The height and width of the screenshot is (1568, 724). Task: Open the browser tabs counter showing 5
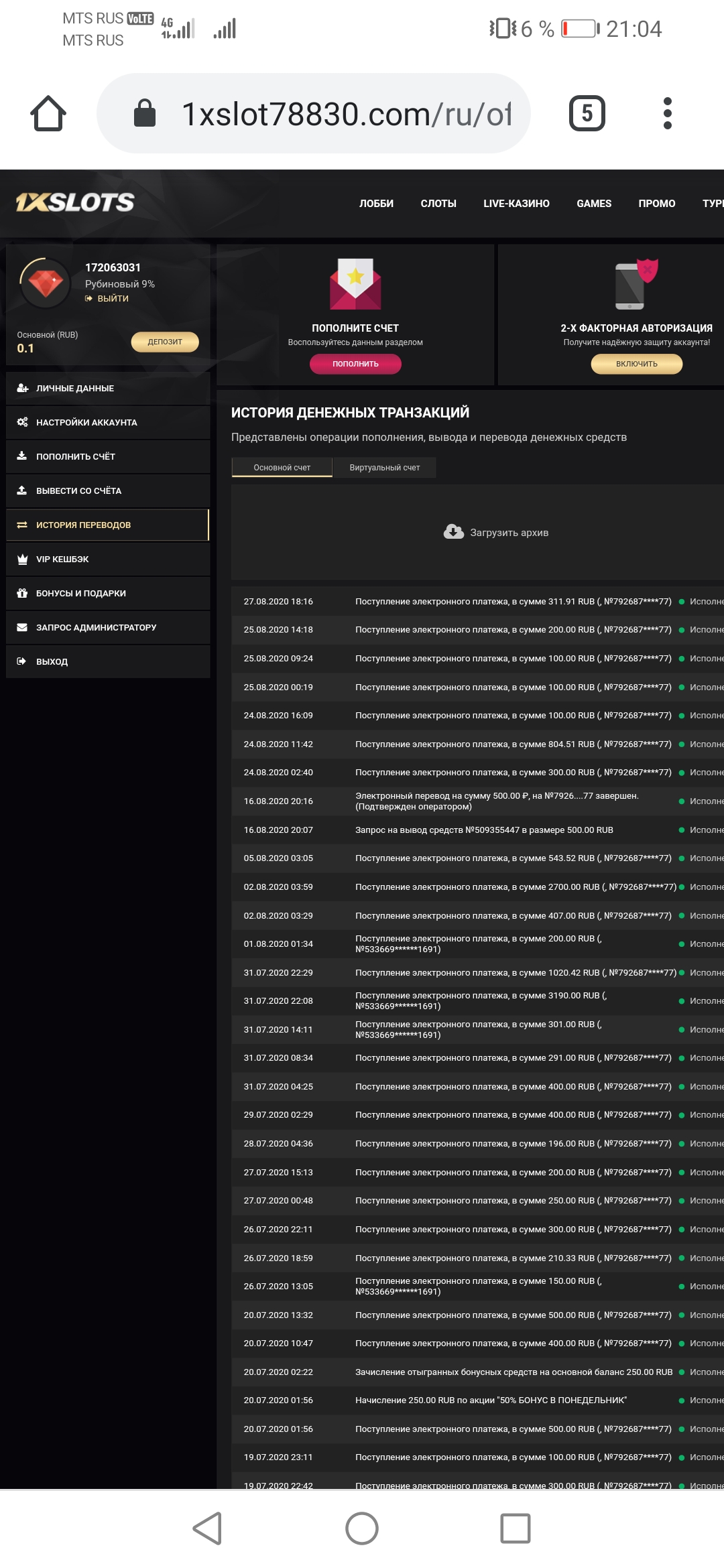pyautogui.click(x=587, y=113)
